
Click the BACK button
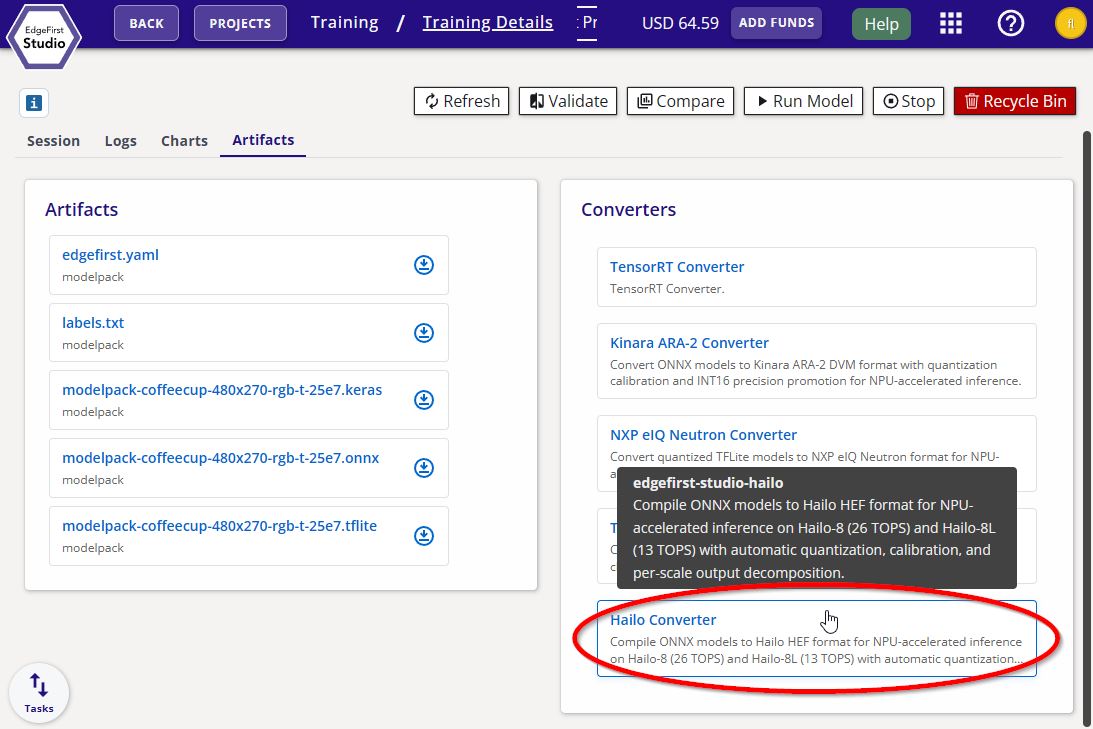pos(146,23)
